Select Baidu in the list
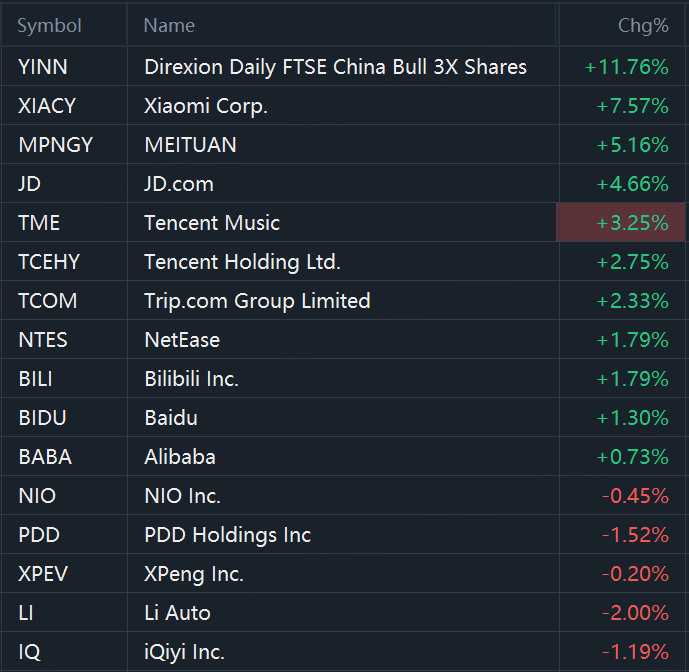The height and width of the screenshot is (672, 689). [x=171, y=418]
